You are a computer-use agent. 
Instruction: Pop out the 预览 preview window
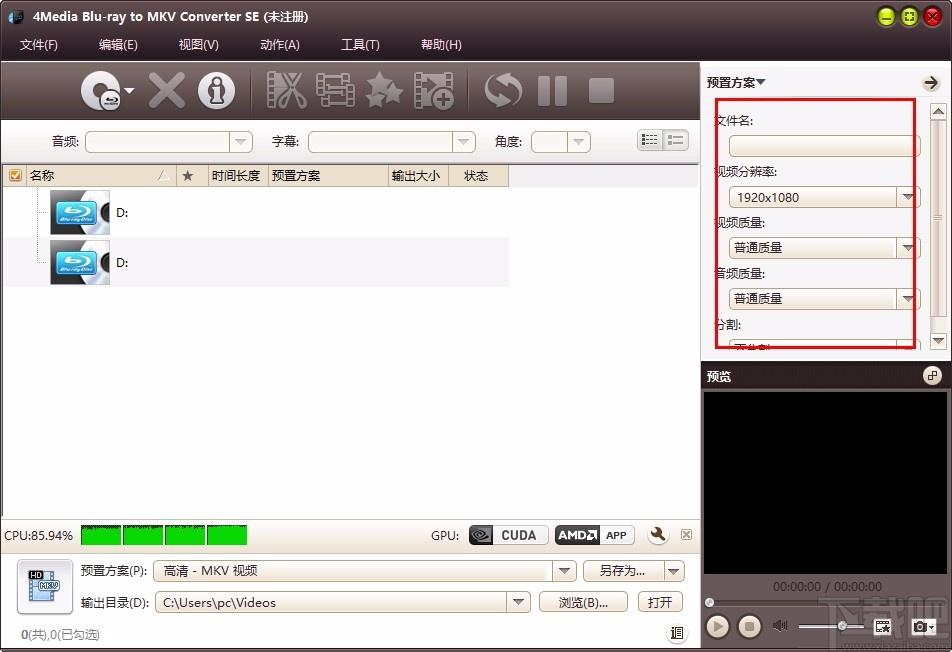click(x=932, y=376)
